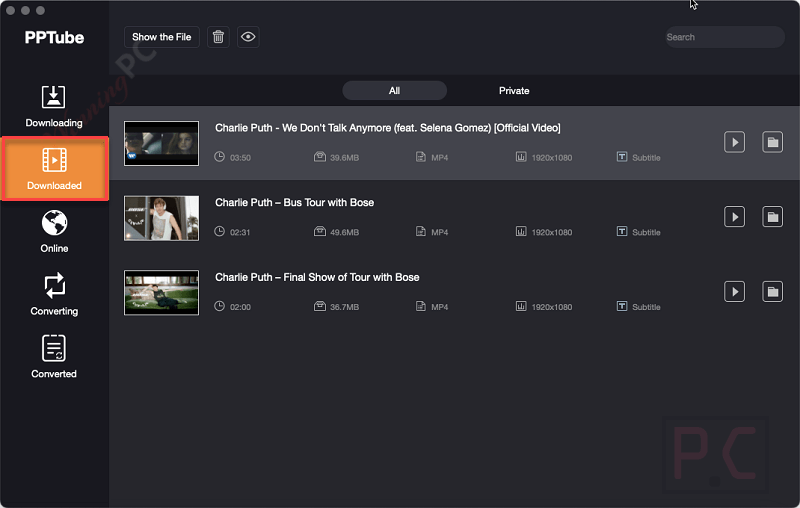Play Bus Tour with Bose video

point(734,217)
